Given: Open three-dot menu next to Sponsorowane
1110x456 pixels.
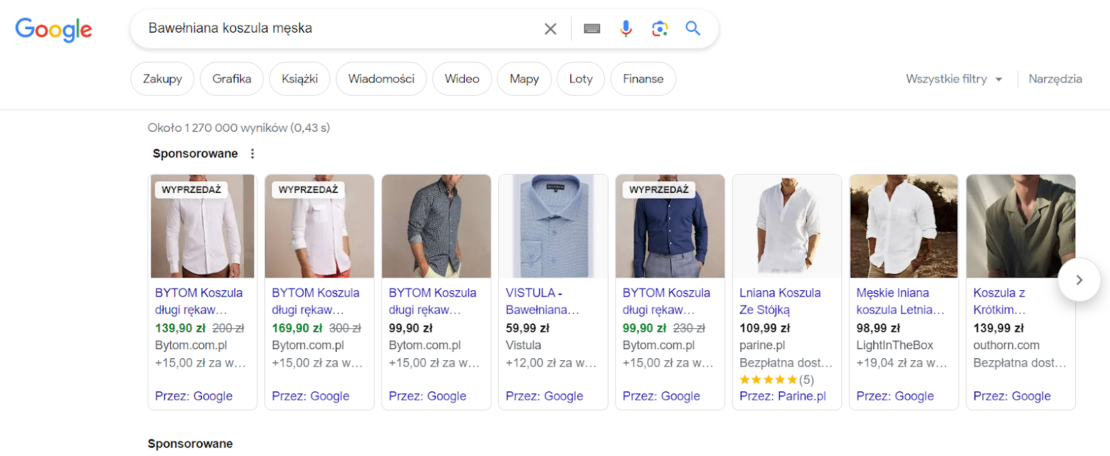Looking at the screenshot, I should 253,154.
